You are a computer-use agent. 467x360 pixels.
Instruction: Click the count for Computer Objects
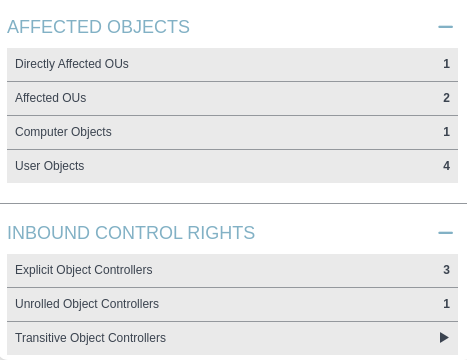coord(446,132)
